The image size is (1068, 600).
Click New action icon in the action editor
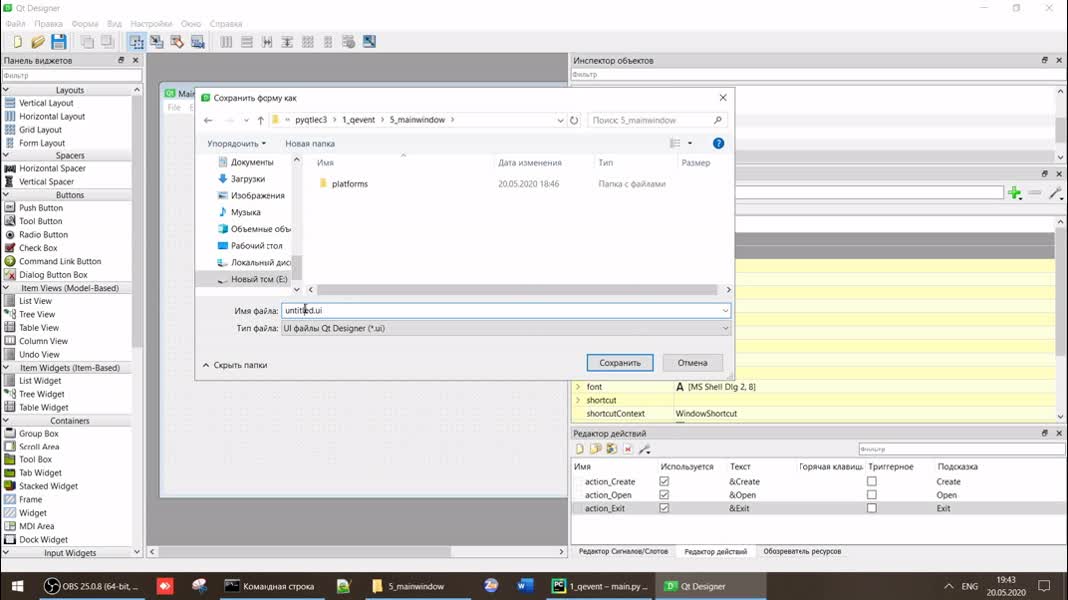[580, 449]
